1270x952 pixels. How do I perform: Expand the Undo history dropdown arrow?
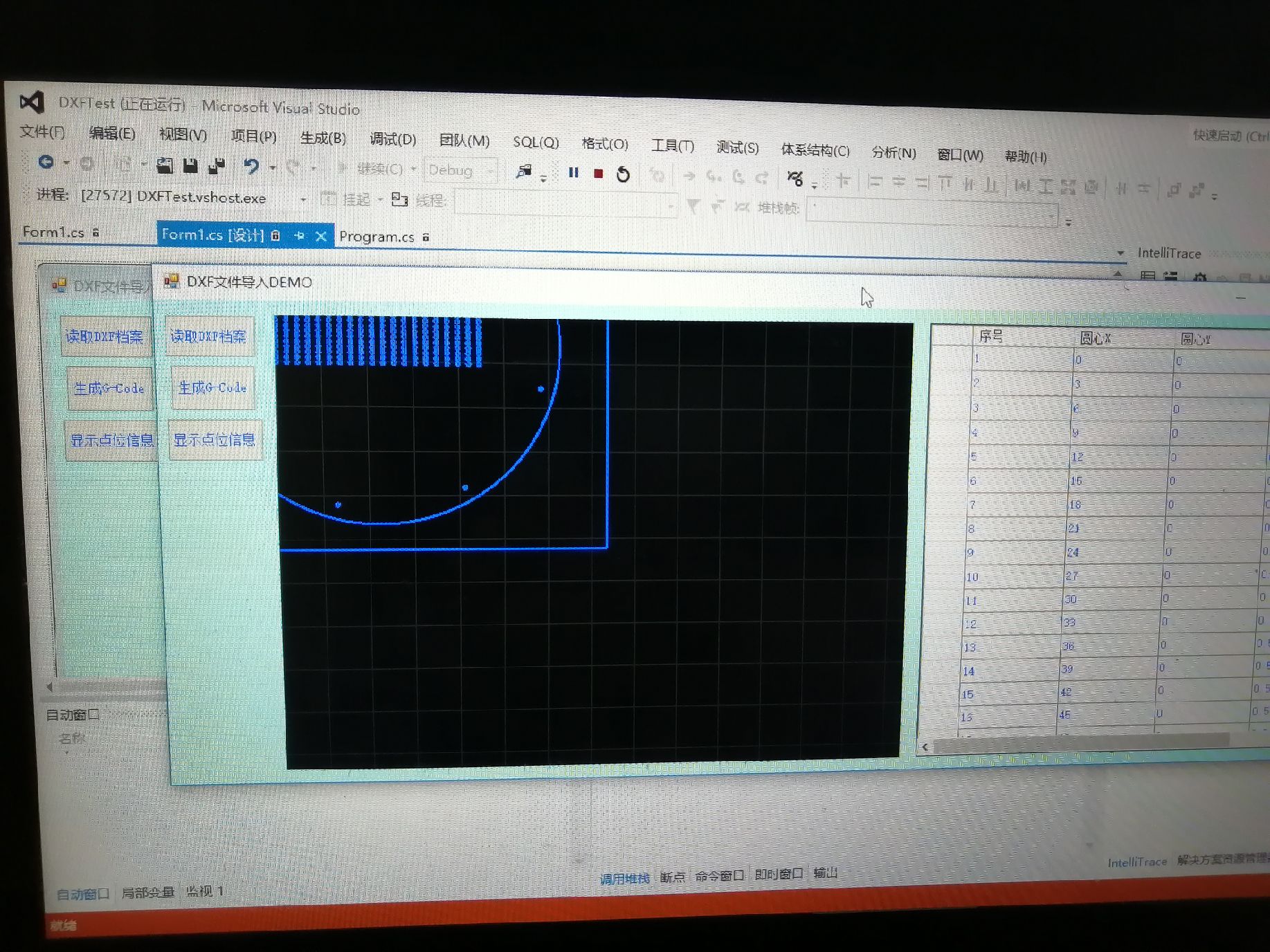(x=273, y=167)
